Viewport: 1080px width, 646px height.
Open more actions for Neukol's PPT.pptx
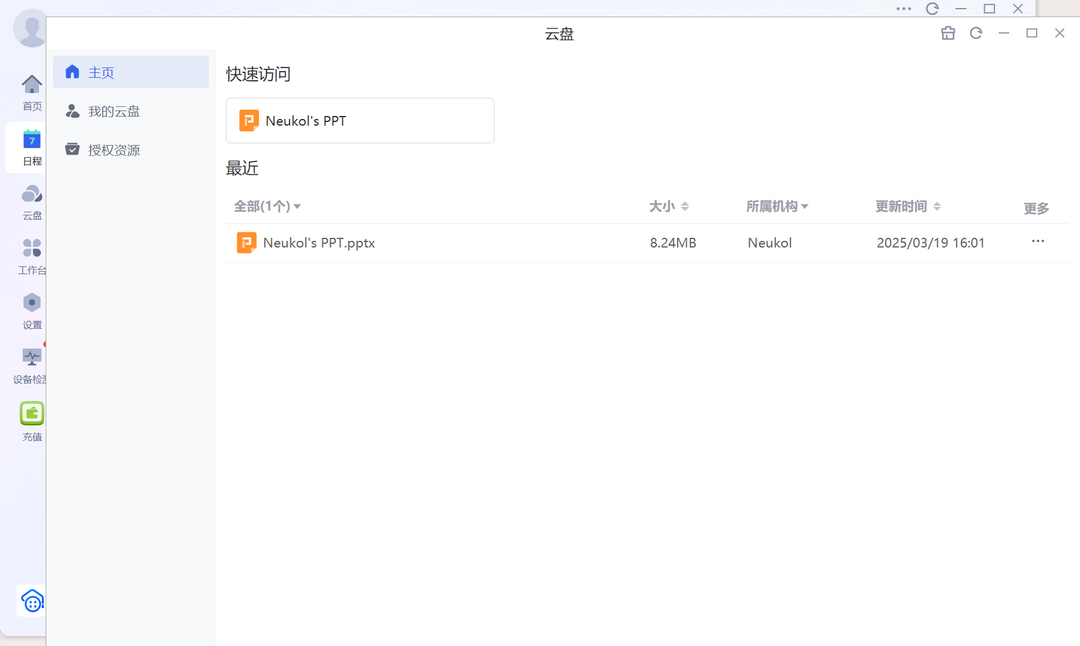[1037, 241]
